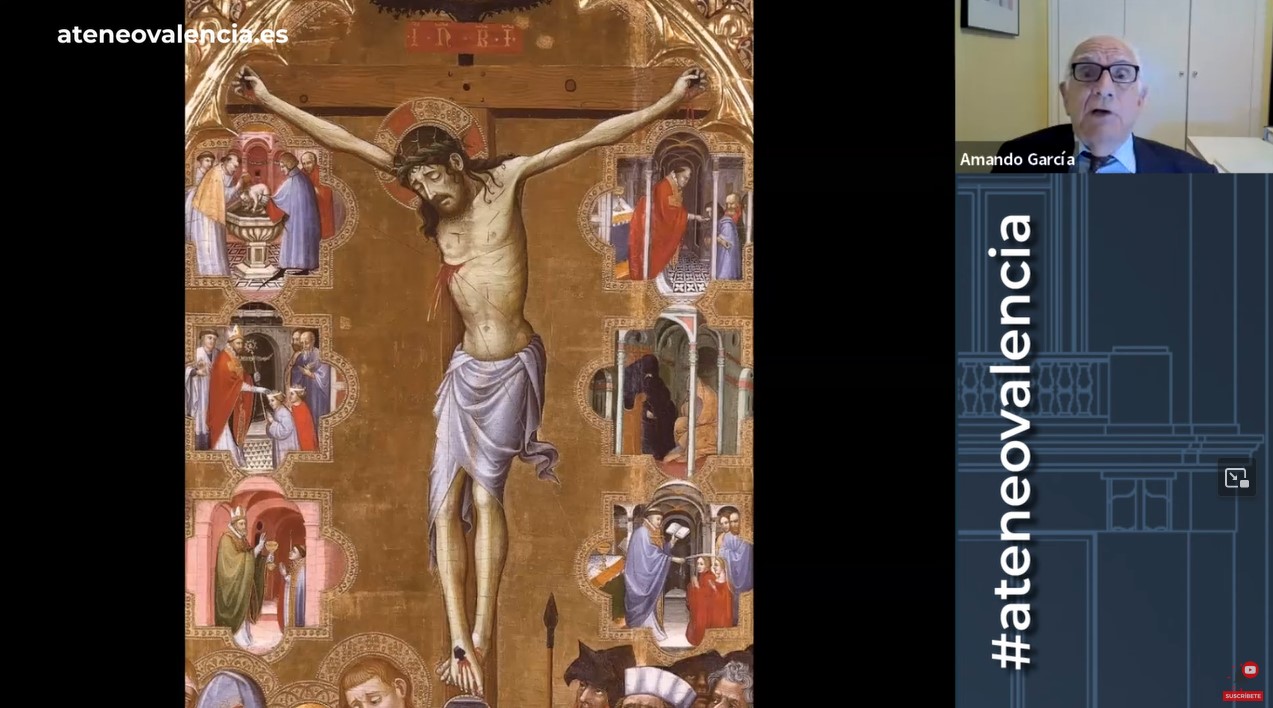This screenshot has height=708, width=1273.
Task: Click the red YouTube logo icon
Action: 1249,670
